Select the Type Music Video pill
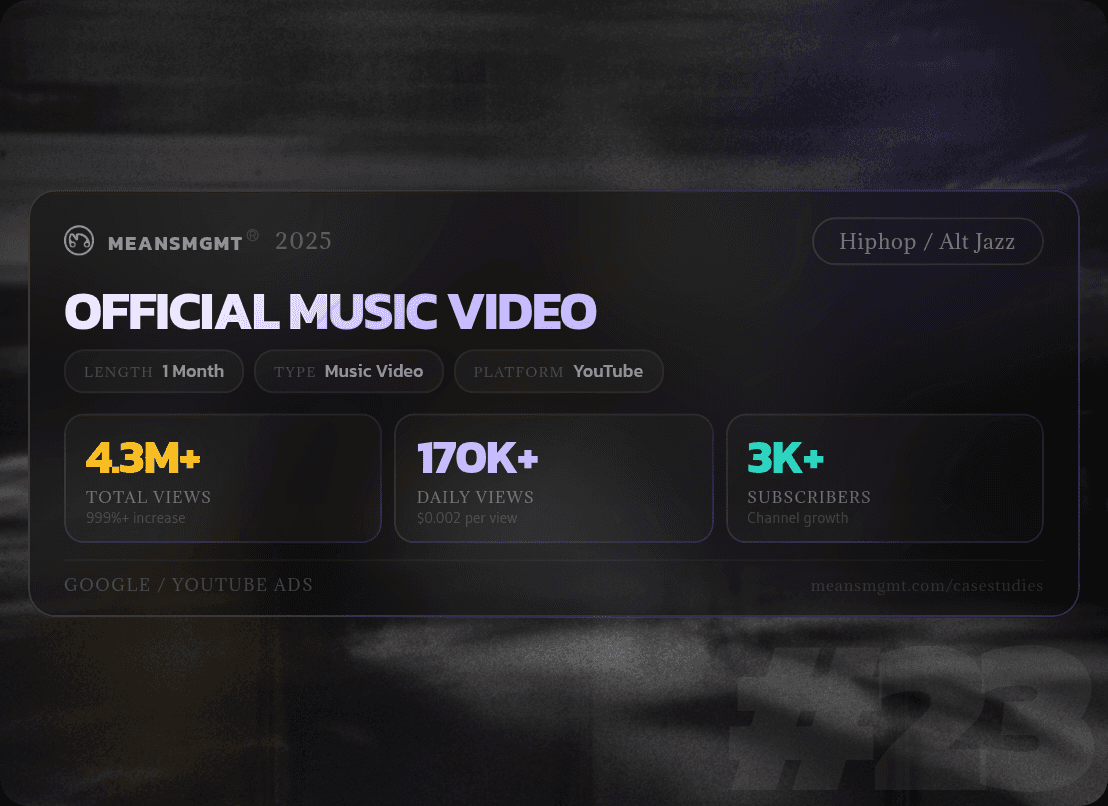 [x=348, y=372]
